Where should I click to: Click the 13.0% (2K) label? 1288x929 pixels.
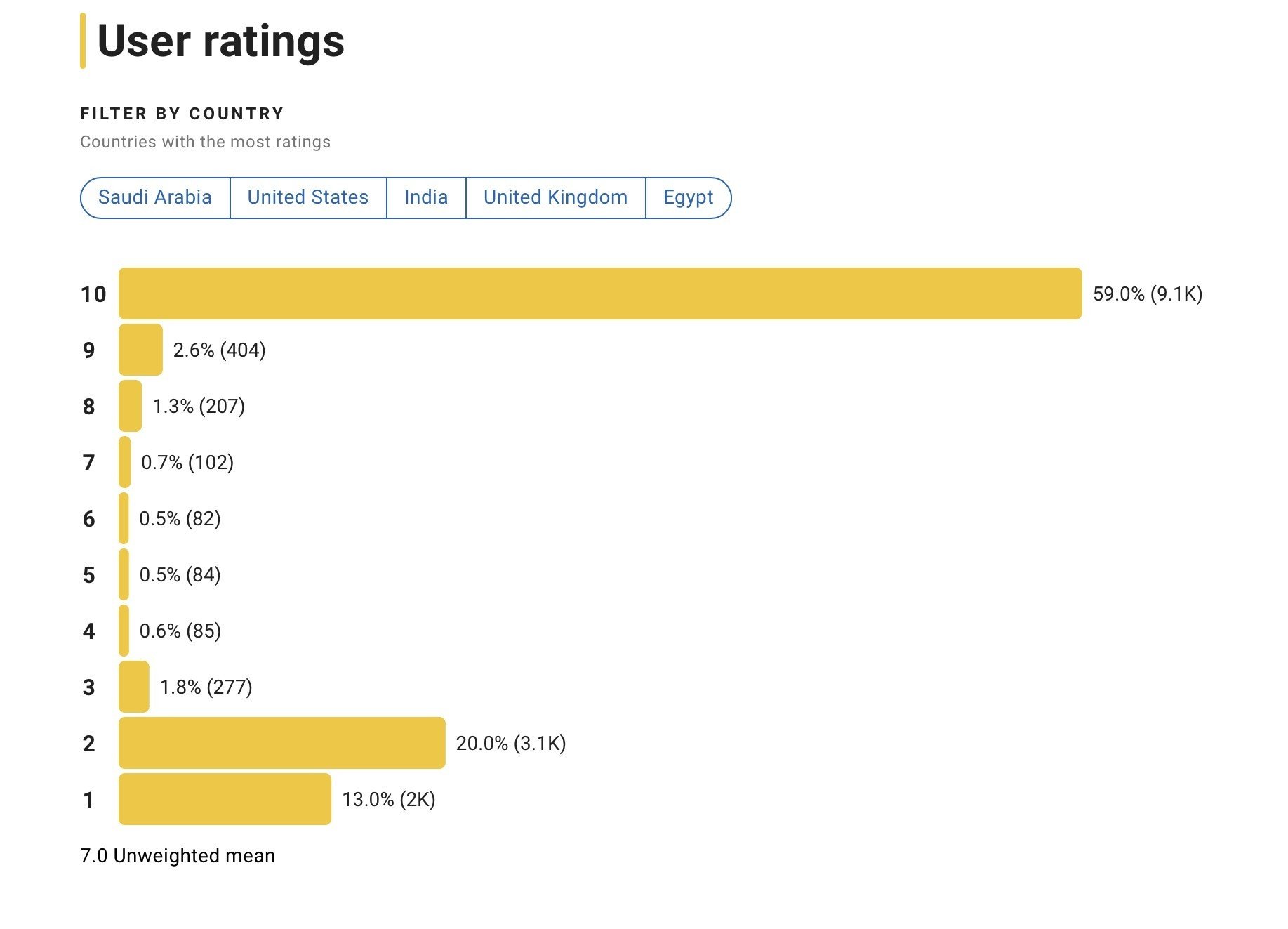pos(388,799)
